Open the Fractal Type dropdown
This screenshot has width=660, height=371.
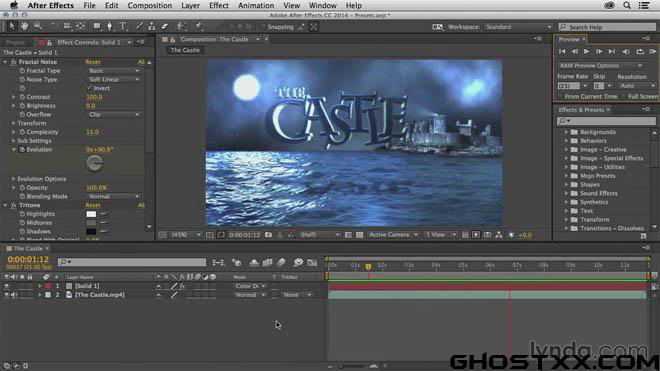tap(113, 71)
